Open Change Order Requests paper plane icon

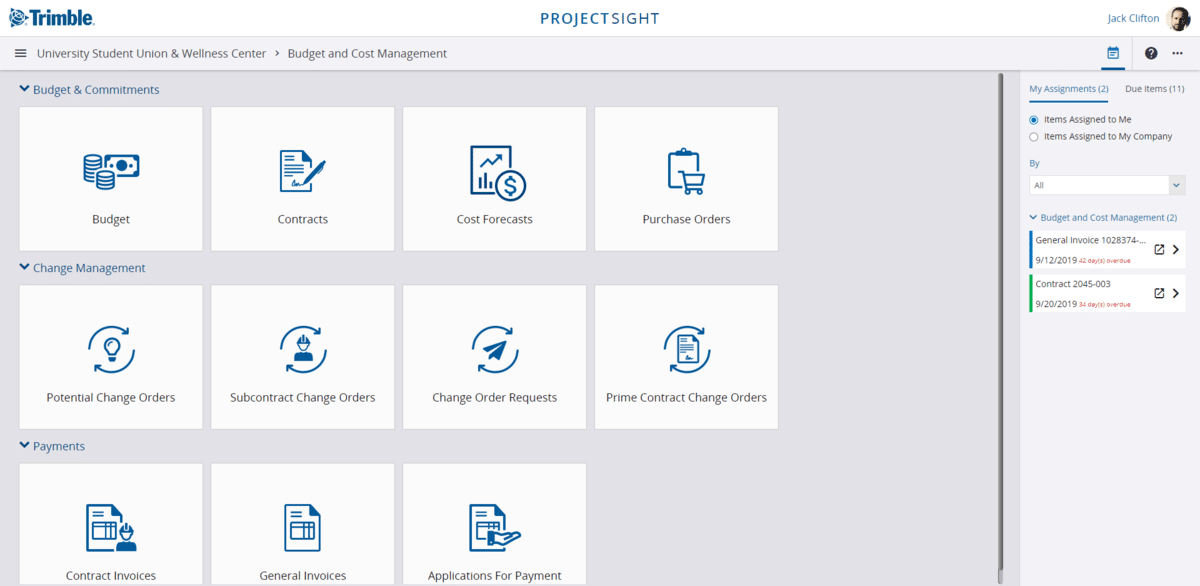tap(494, 350)
